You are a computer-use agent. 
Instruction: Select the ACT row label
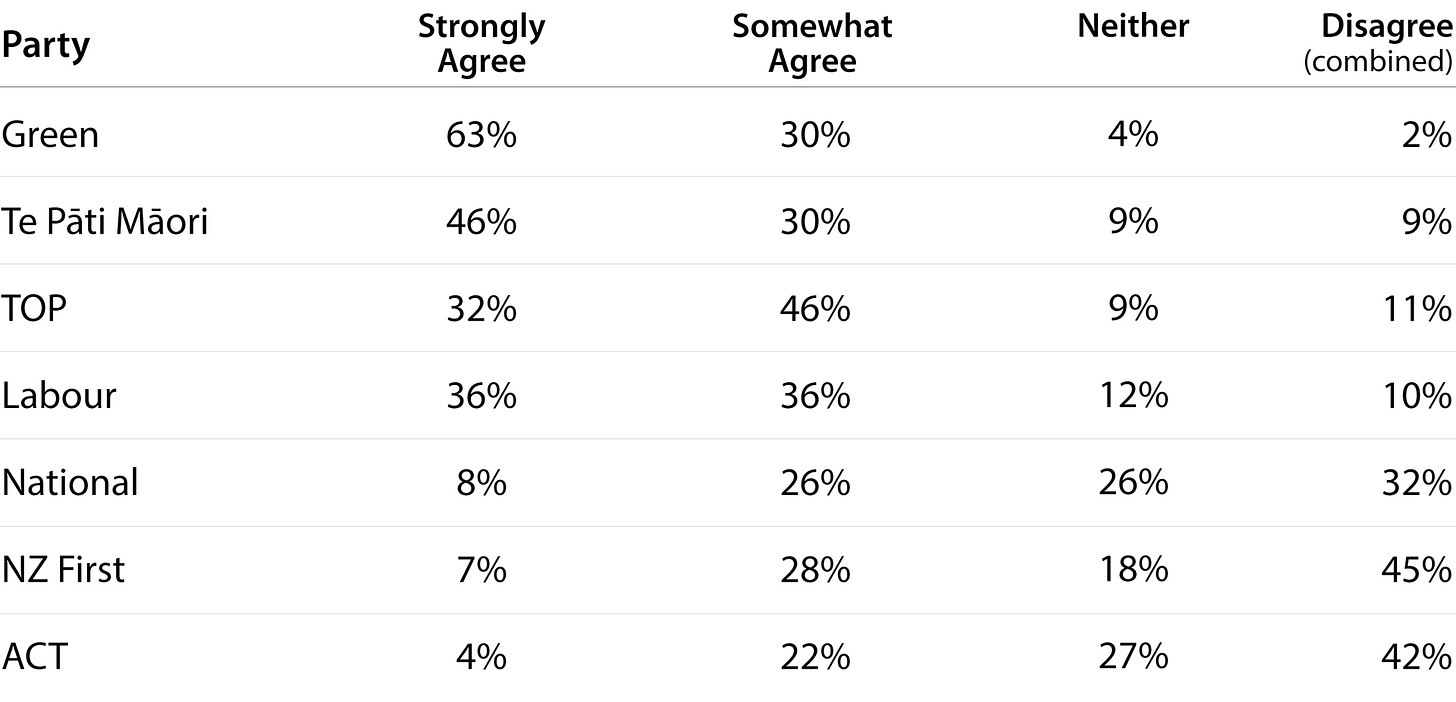[35, 658]
